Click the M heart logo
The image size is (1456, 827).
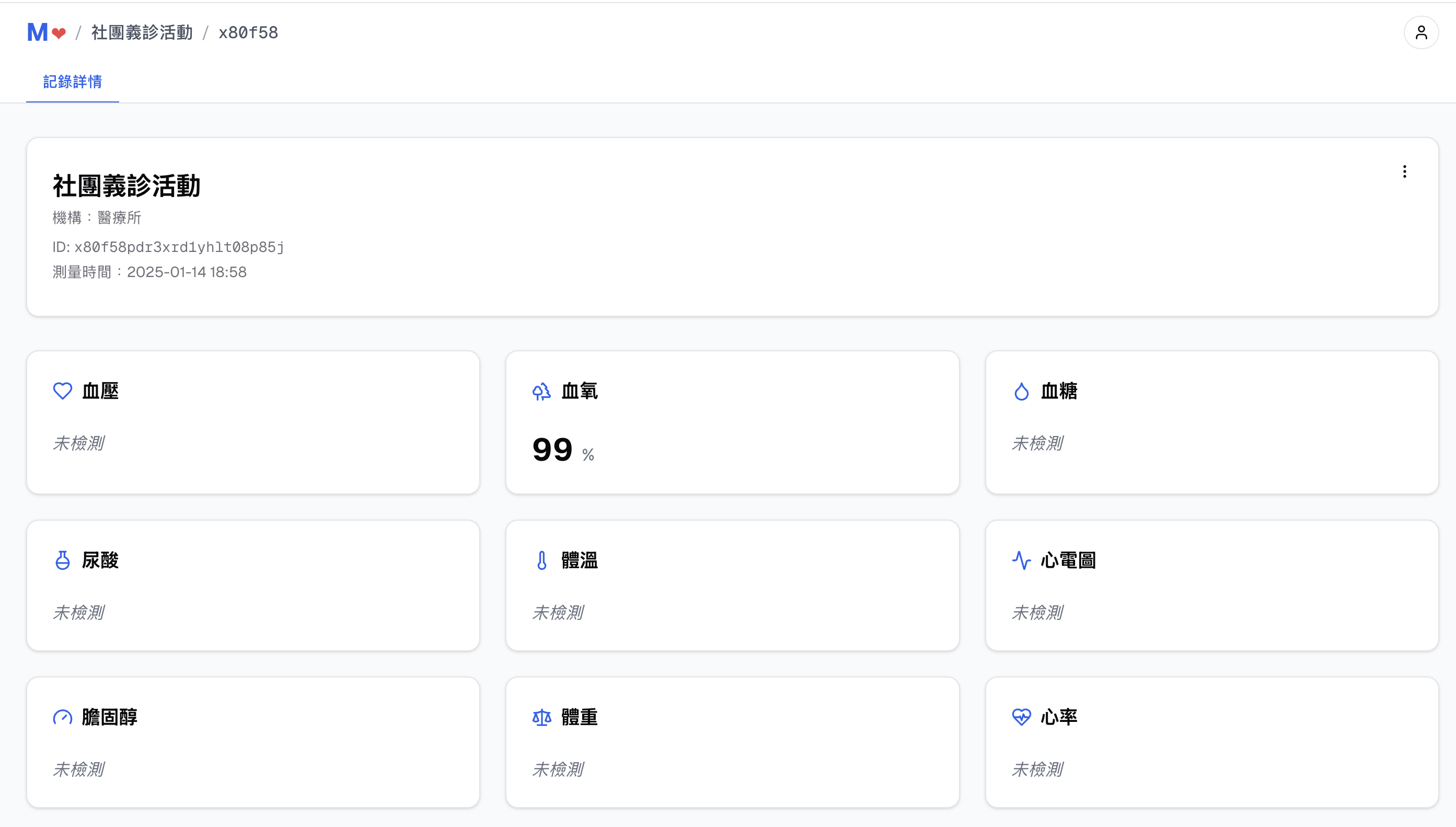(x=46, y=32)
